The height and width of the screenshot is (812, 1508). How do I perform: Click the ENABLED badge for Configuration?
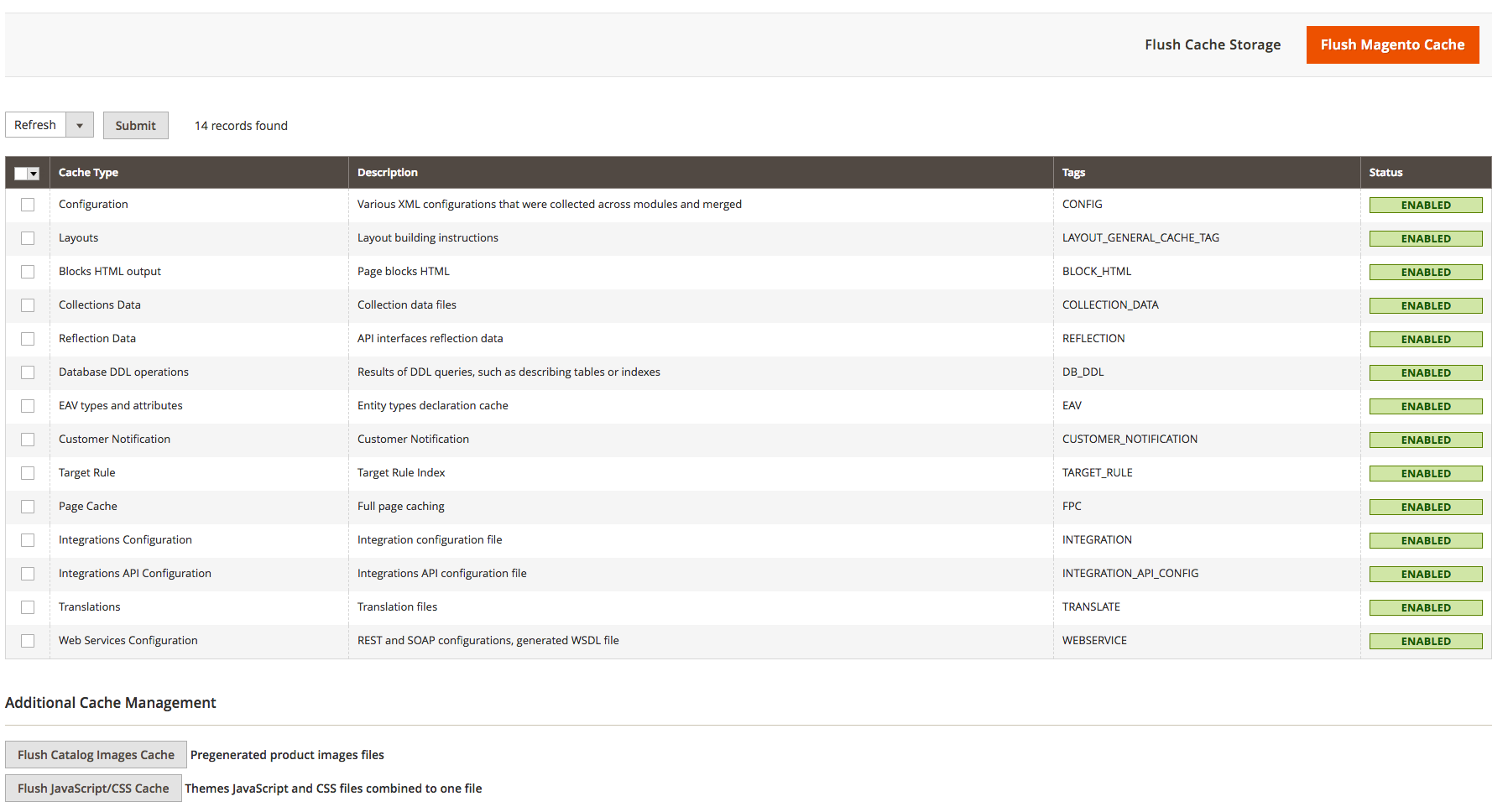point(1426,205)
